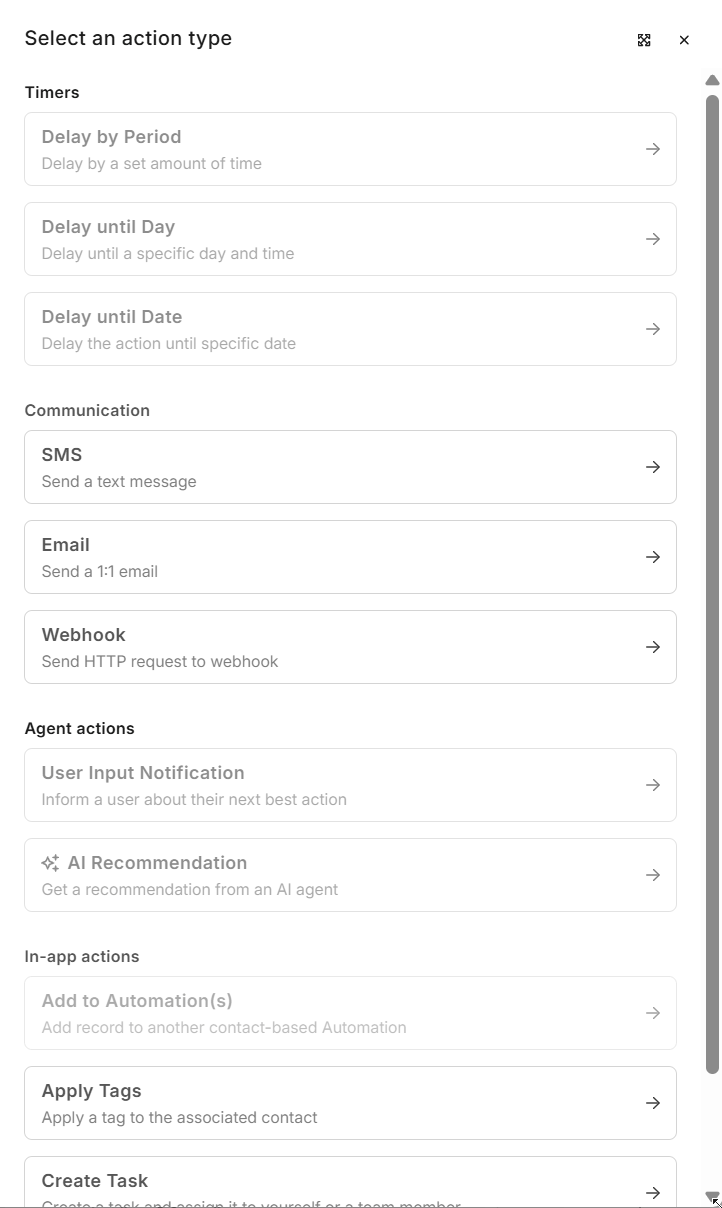Click the scrollbar down arrow
This screenshot has height=1208, width=722.
coord(712,1196)
